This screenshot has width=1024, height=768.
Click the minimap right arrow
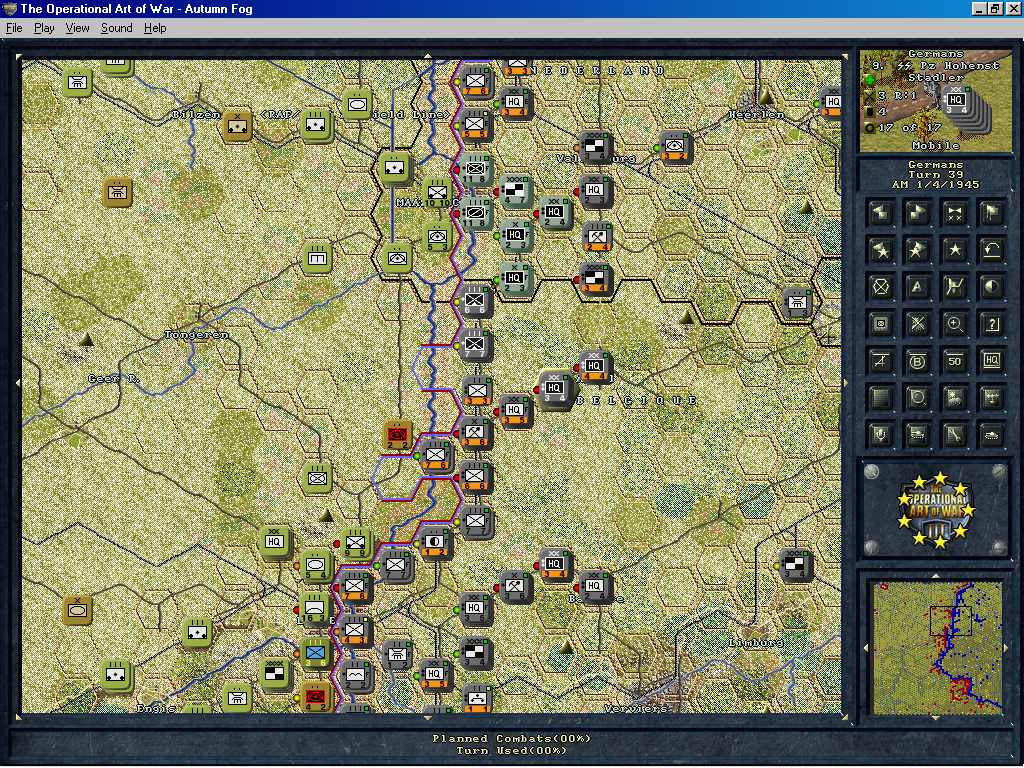(1006, 648)
